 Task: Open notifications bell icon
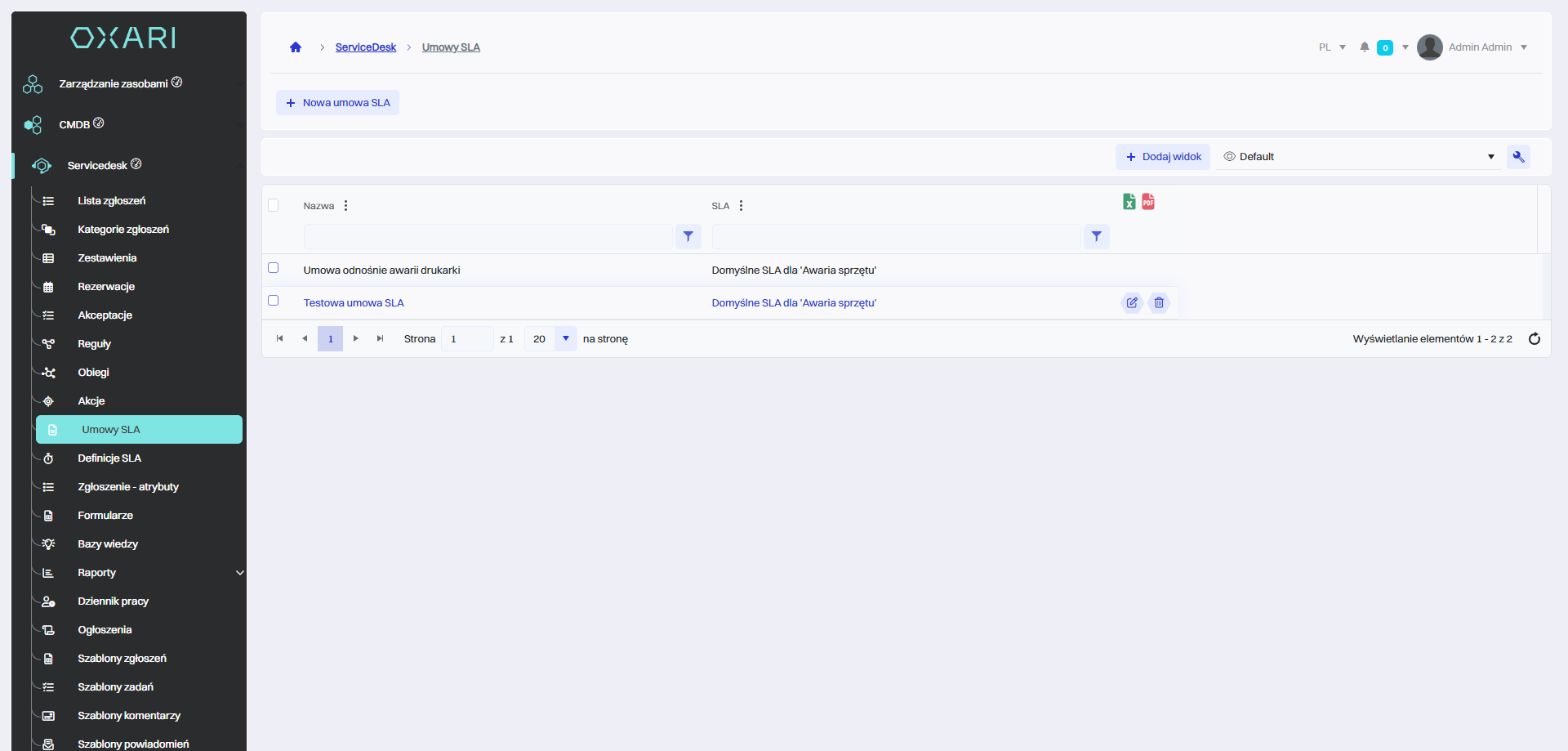tap(1364, 47)
